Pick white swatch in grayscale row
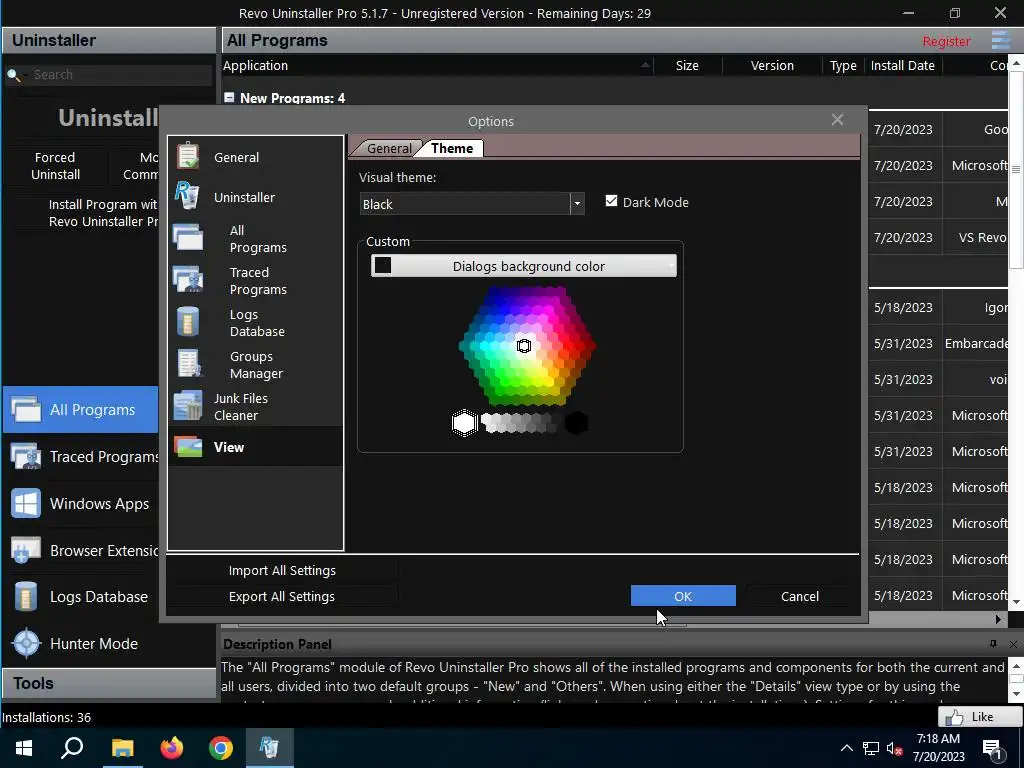1024x768 pixels. coord(464,423)
